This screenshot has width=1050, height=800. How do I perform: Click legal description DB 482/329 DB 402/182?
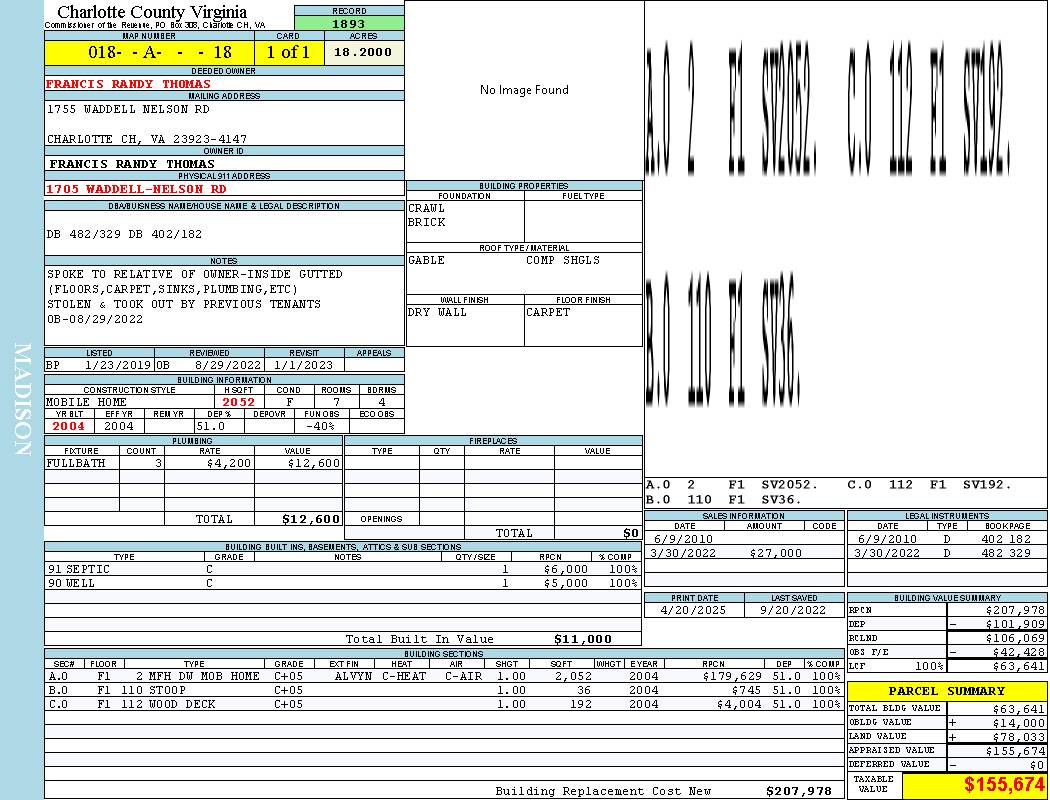pos(124,234)
